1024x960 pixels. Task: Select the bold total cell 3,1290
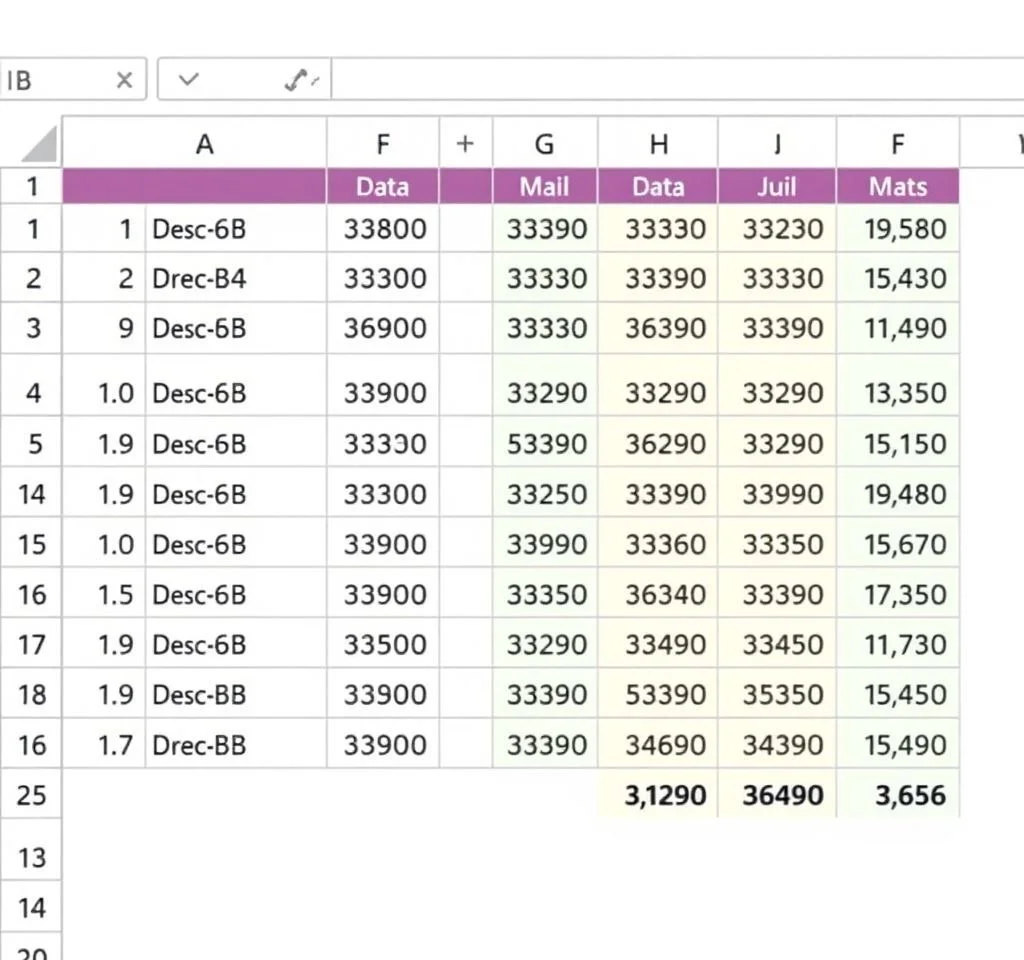665,796
